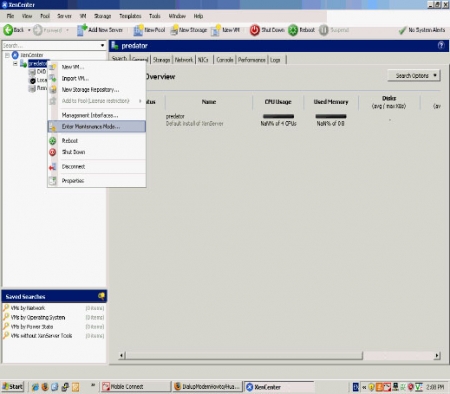Switch to the NICs tab

203,60
